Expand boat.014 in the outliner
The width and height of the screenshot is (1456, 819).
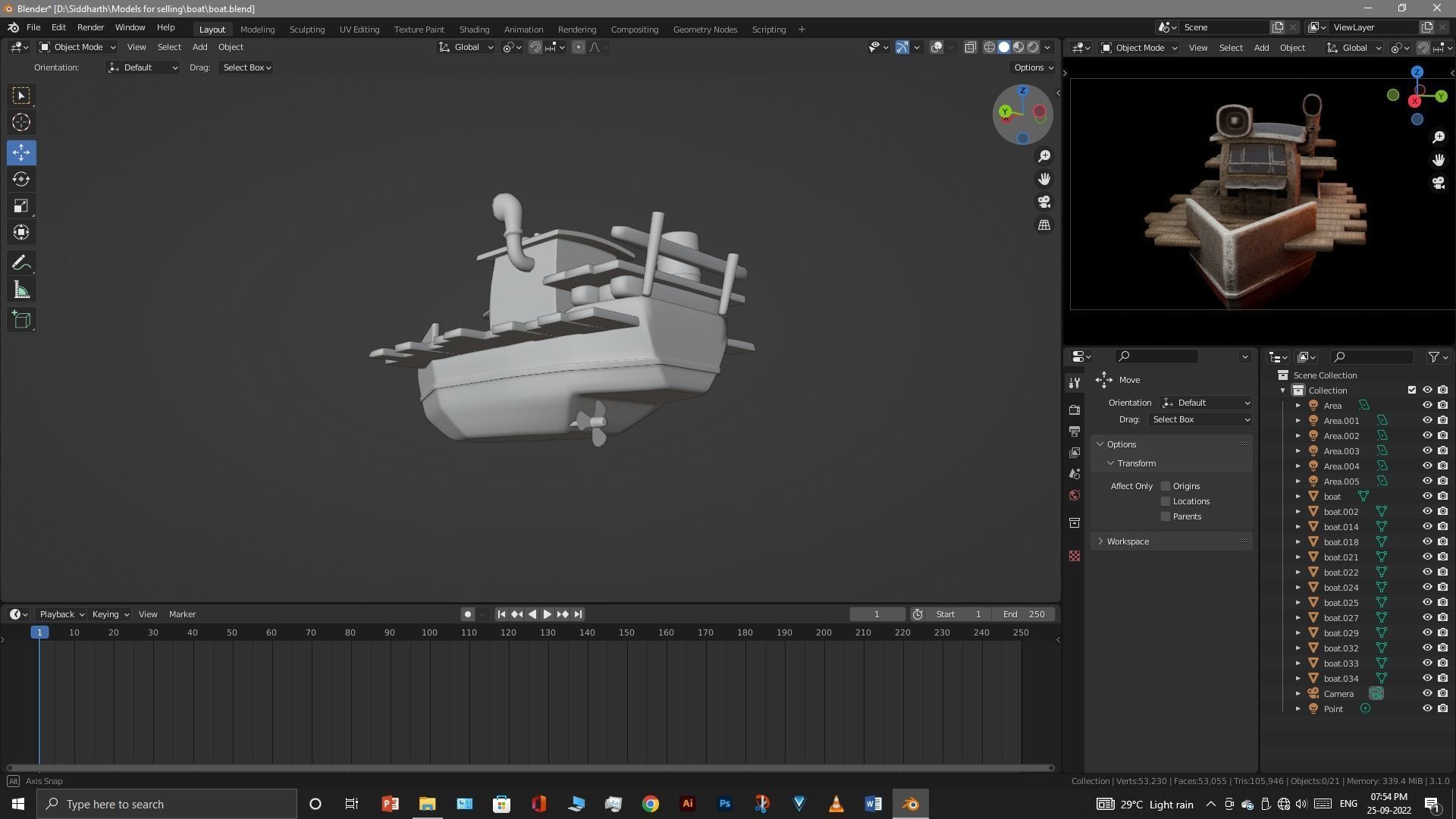[1298, 527]
